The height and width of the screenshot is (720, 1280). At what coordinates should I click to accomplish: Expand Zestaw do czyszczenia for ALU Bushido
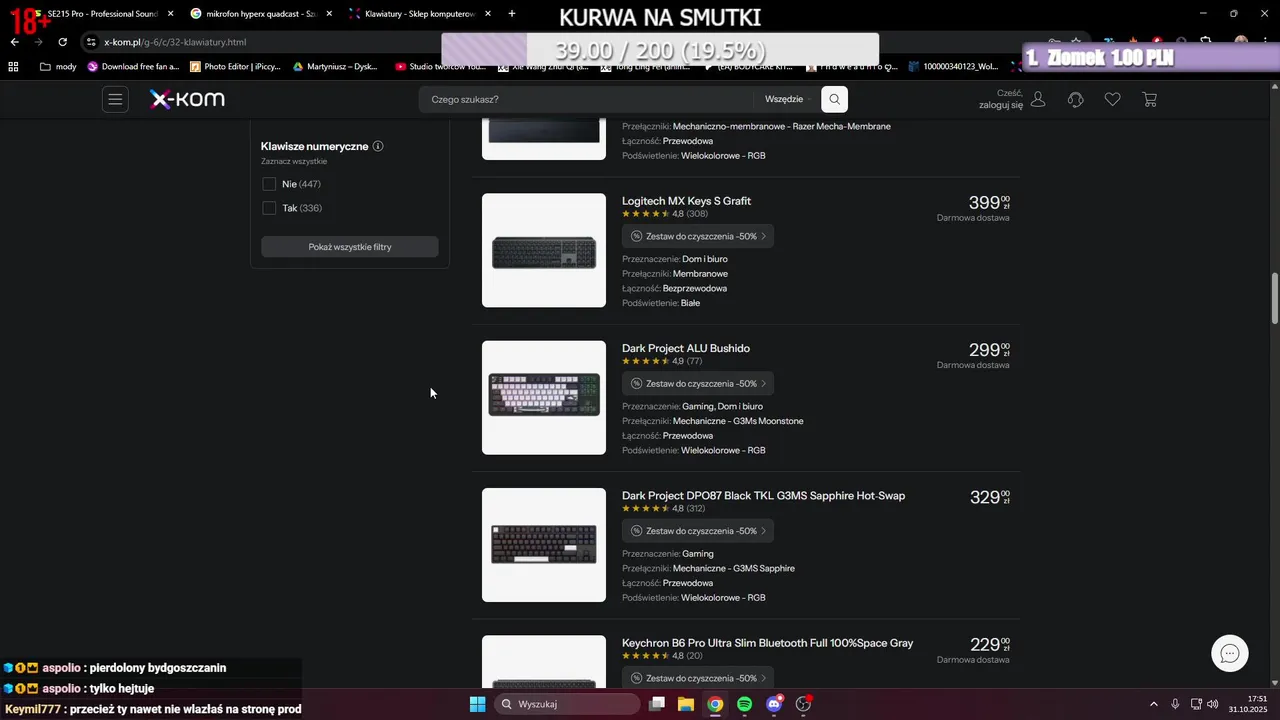pos(697,384)
